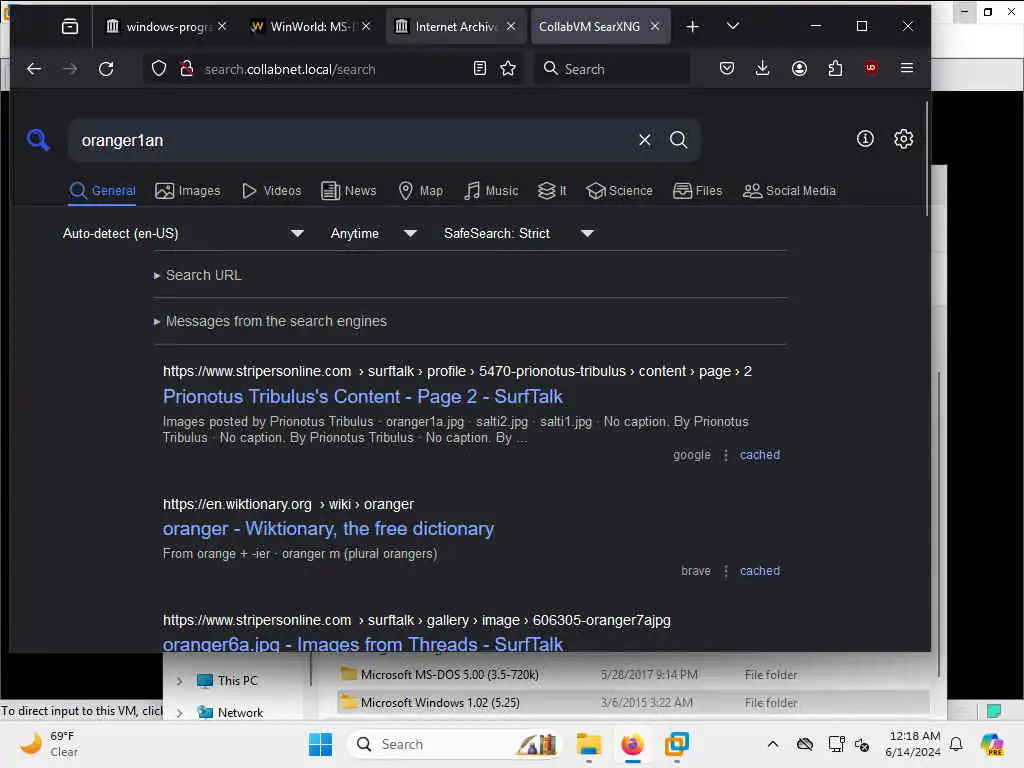Open cached link for stripersonline result
The image size is (1024, 768).
click(760, 455)
